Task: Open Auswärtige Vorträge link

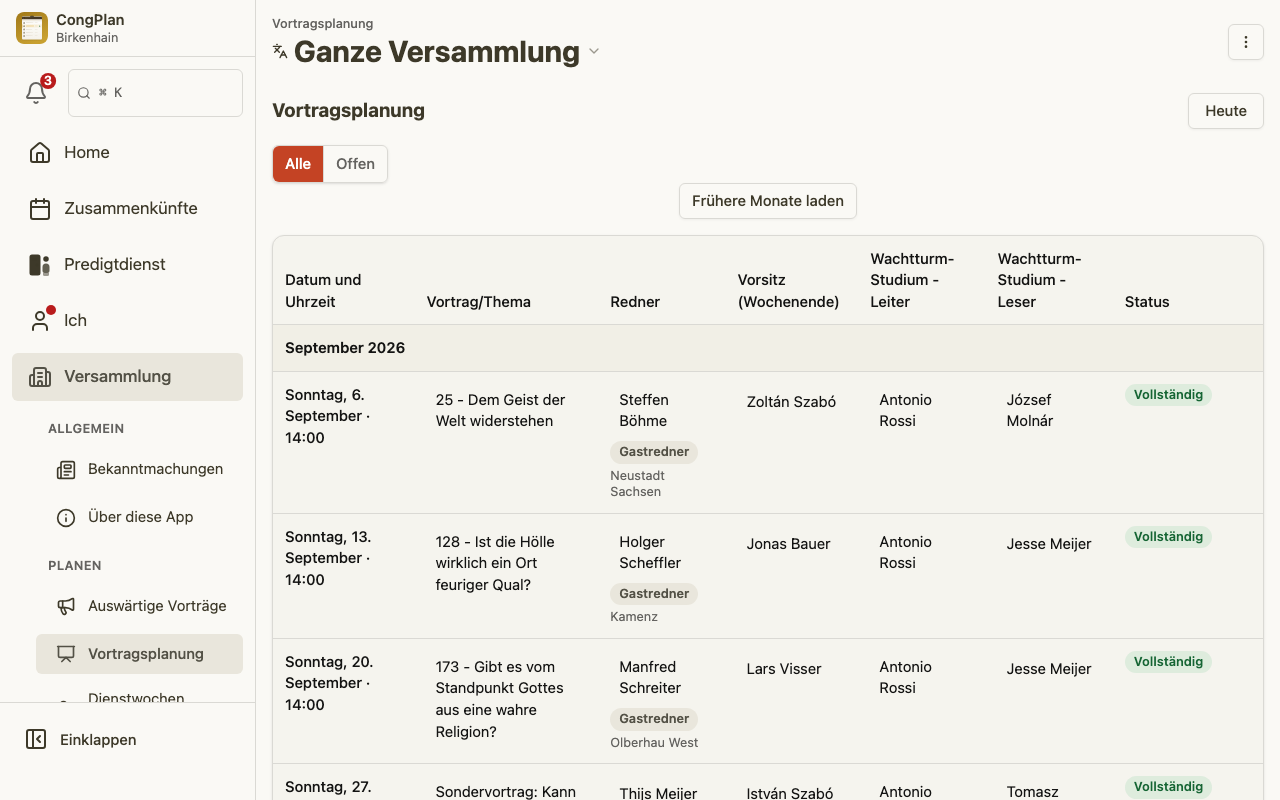Action: 139,606
